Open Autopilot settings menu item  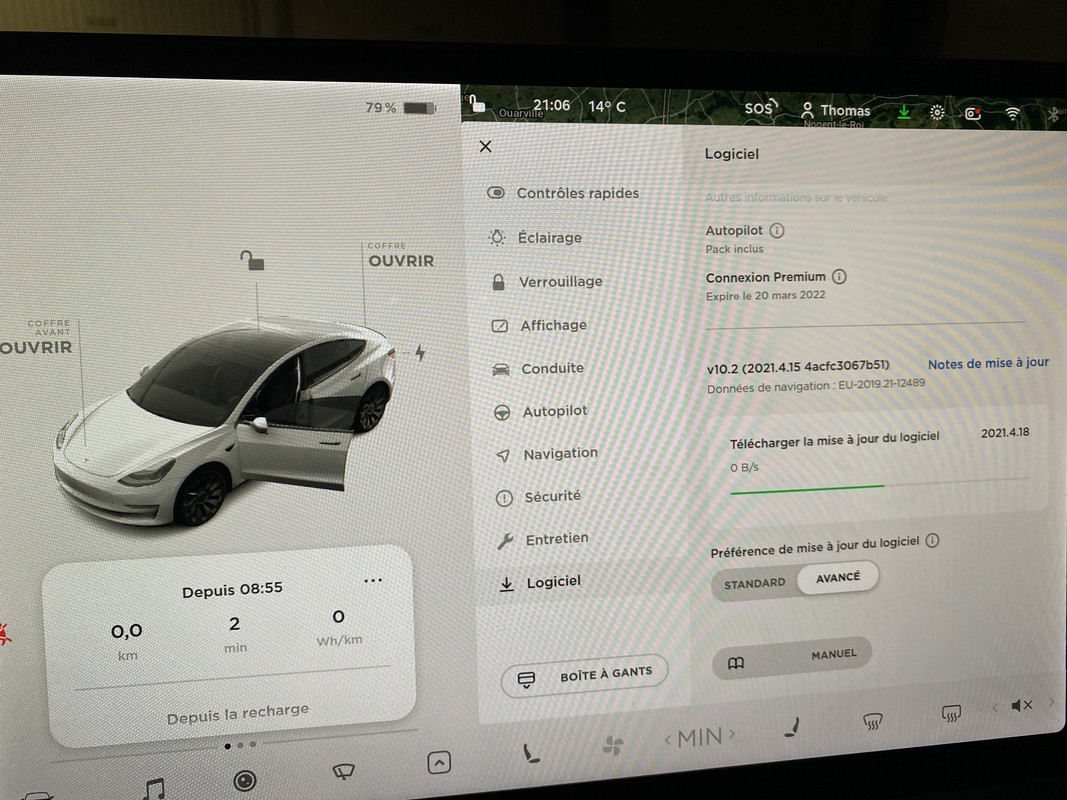[x=540, y=412]
